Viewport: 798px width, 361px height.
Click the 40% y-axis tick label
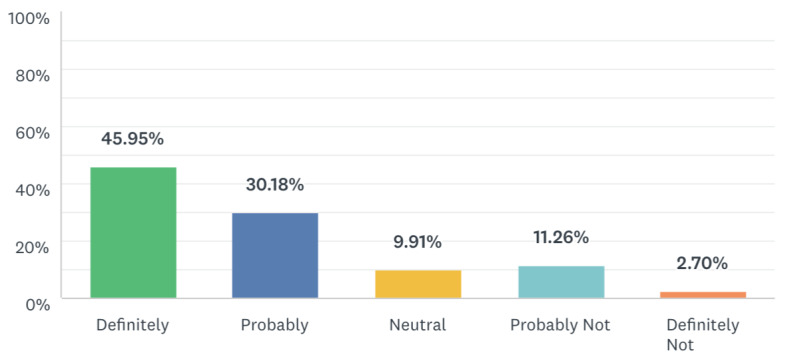(x=32, y=190)
